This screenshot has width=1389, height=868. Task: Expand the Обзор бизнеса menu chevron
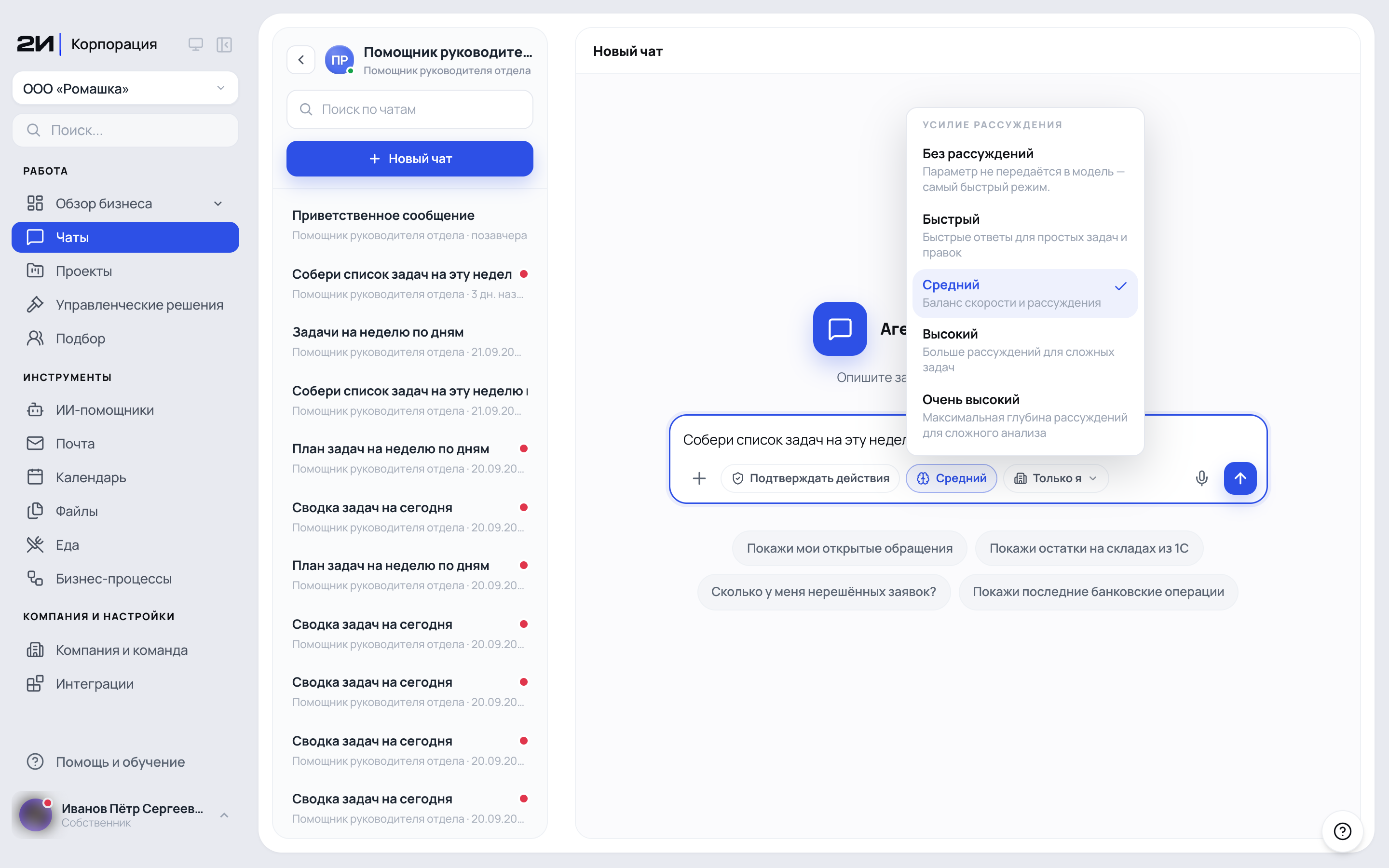(218, 204)
